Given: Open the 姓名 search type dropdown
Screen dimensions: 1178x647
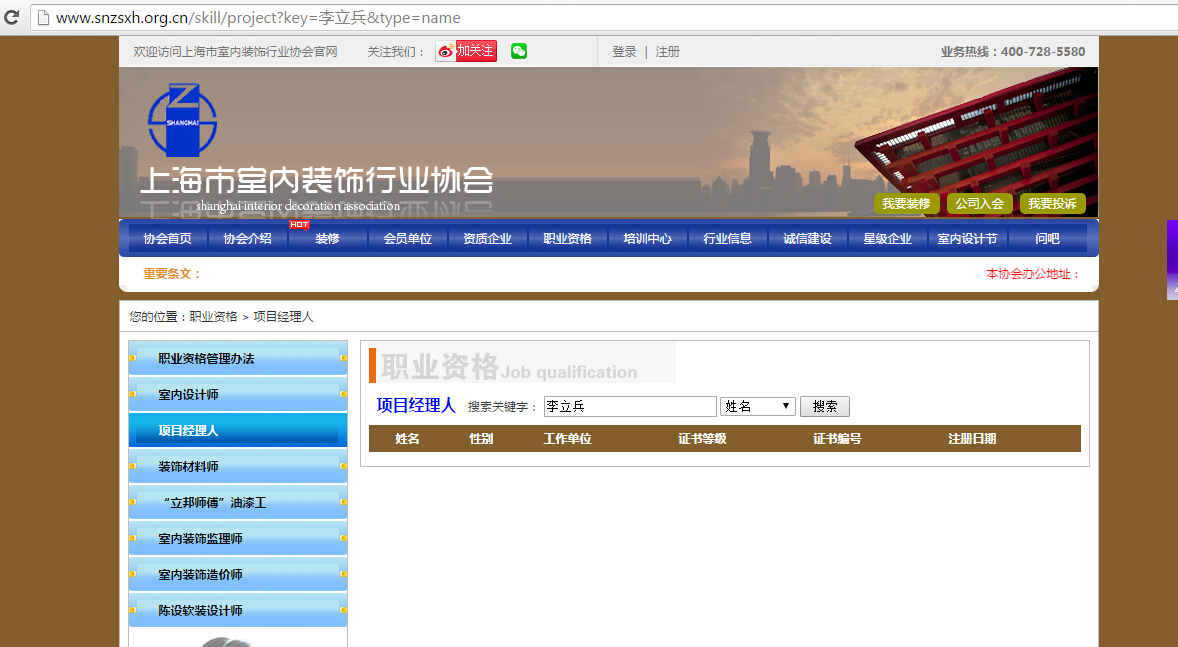Looking at the screenshot, I should (757, 407).
